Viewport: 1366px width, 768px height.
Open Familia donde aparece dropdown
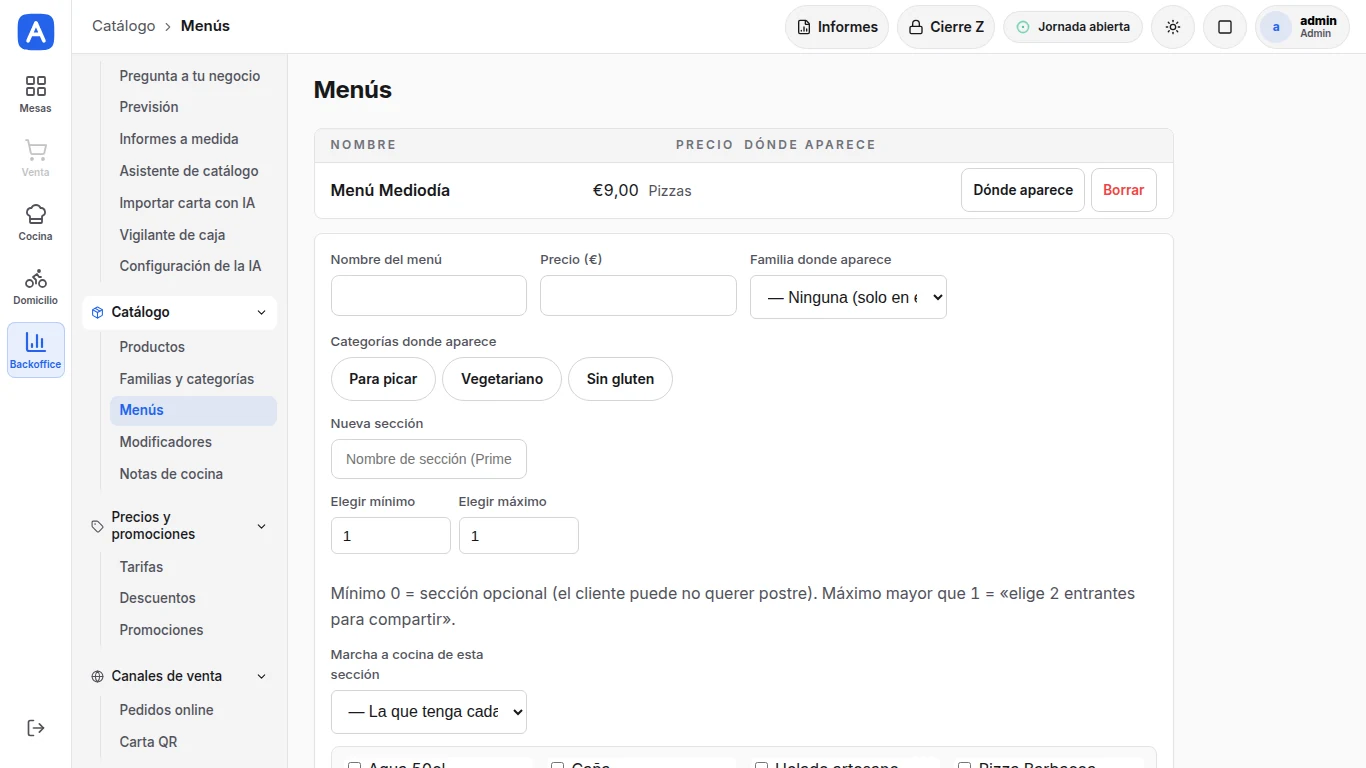click(848, 297)
